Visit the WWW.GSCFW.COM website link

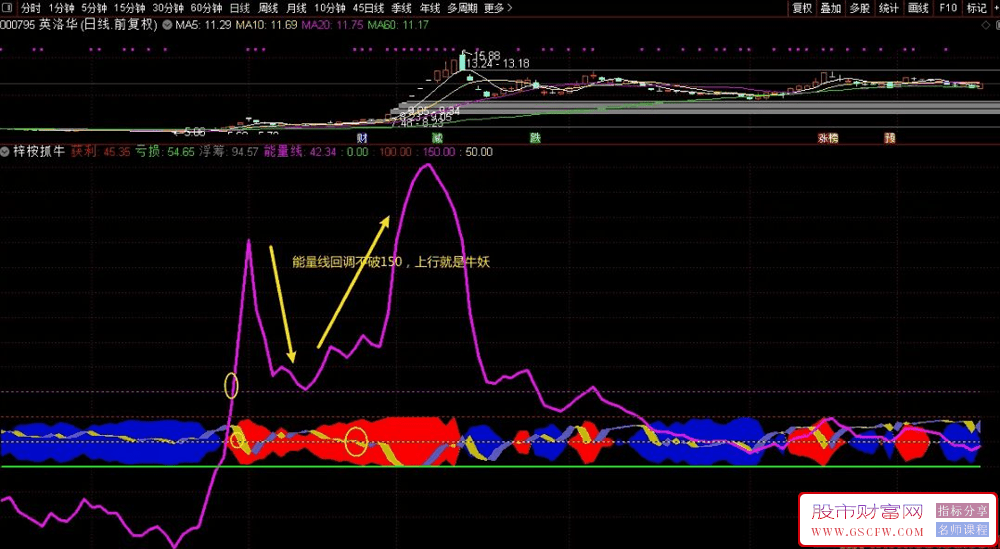pos(867,531)
